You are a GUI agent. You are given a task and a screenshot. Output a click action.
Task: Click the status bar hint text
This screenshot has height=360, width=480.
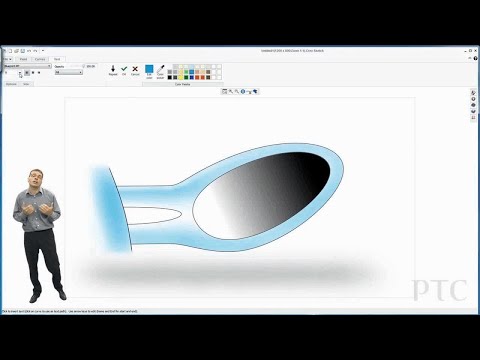pyautogui.click(x=70, y=311)
